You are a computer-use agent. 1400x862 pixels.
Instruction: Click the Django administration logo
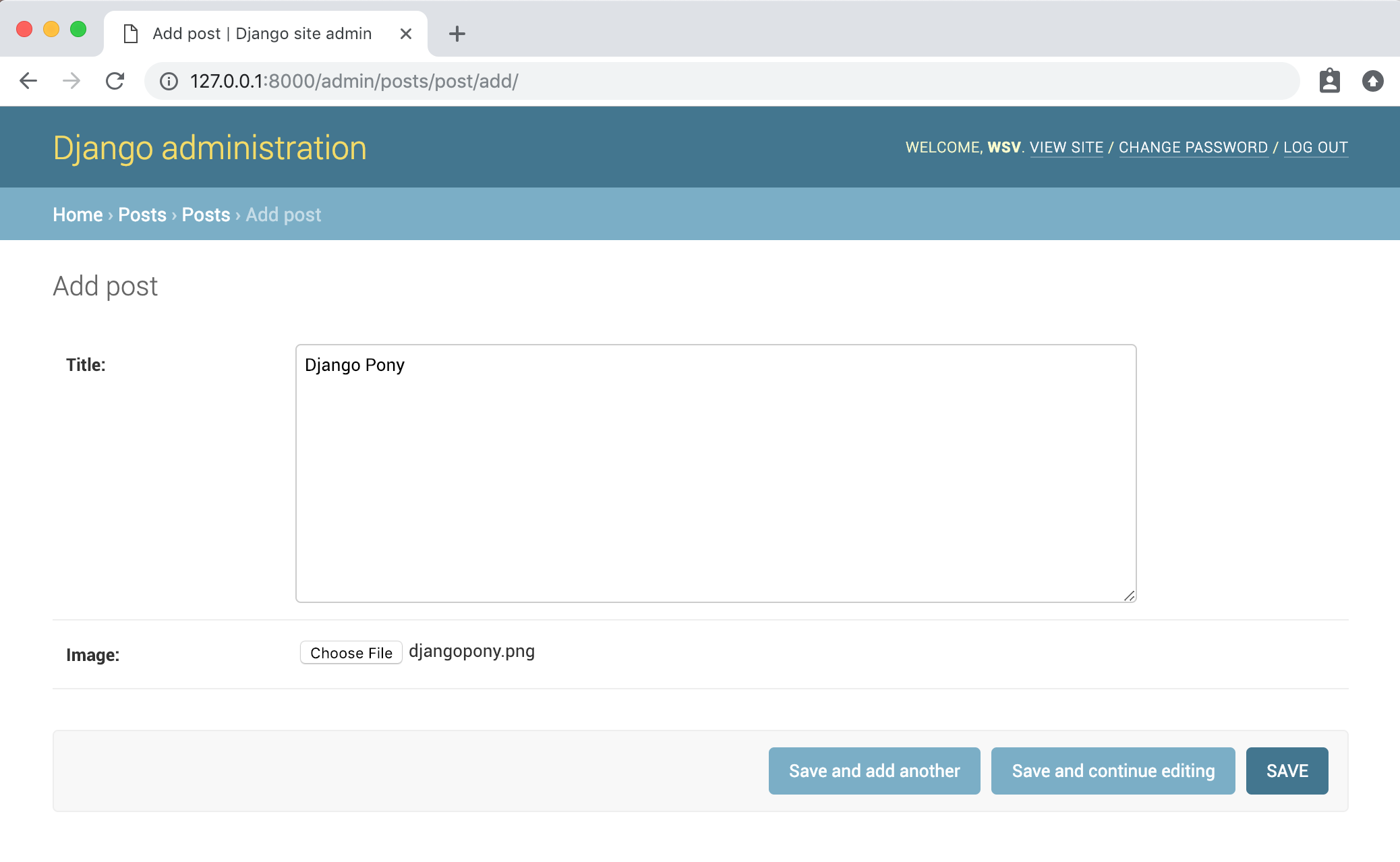coord(210,147)
